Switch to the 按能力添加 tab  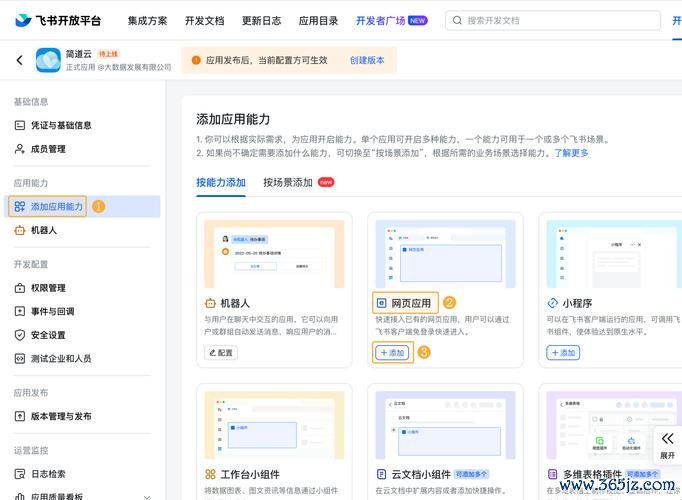tap(221, 183)
